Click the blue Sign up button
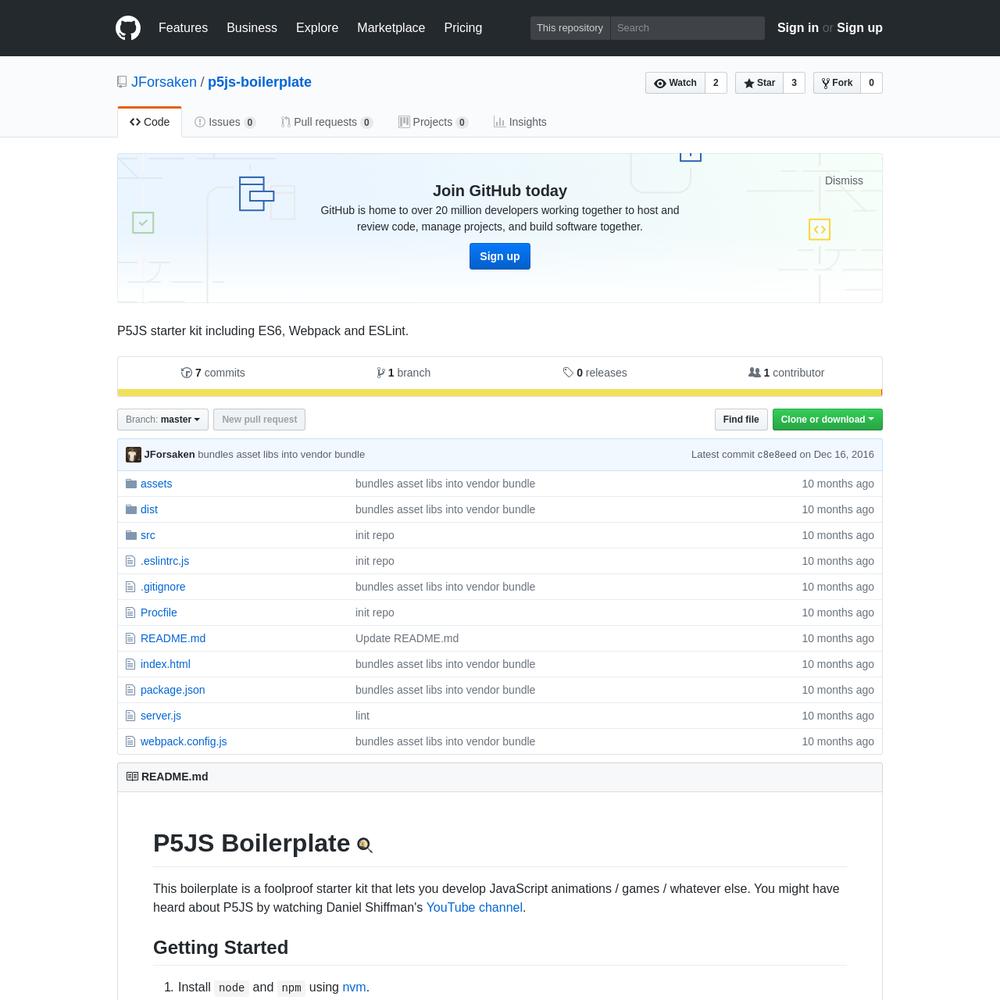 pos(500,256)
